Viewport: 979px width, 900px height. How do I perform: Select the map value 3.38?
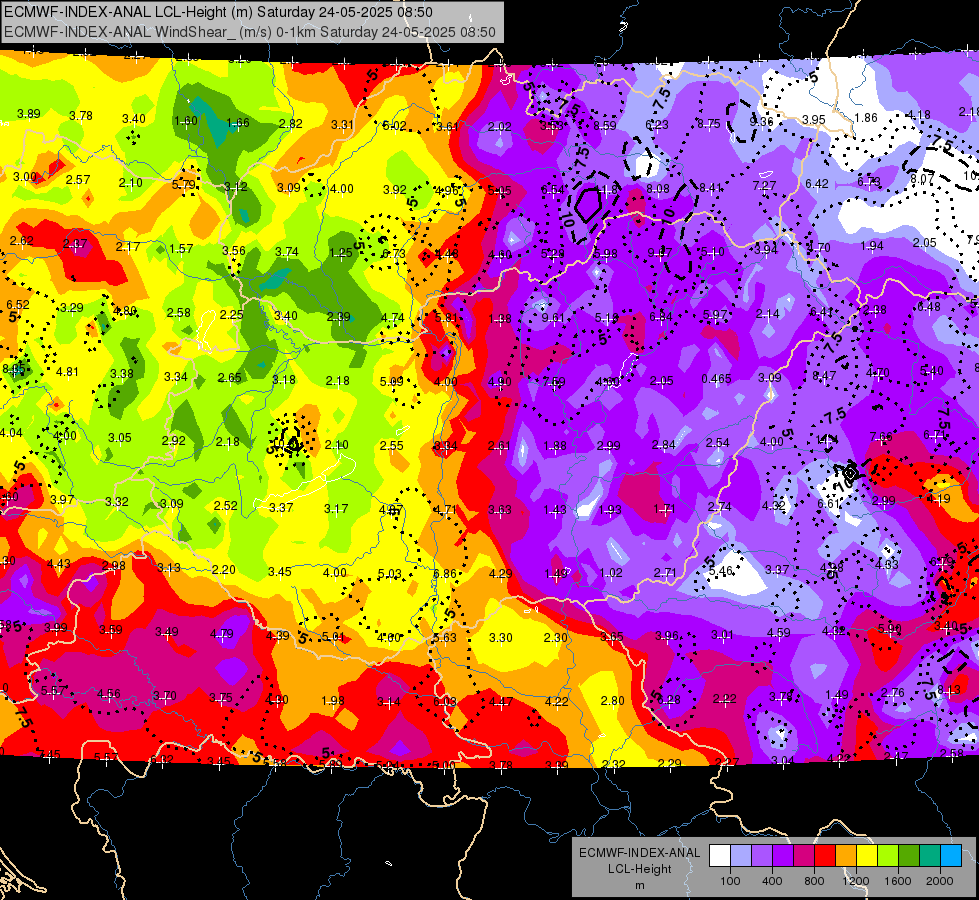[122, 373]
